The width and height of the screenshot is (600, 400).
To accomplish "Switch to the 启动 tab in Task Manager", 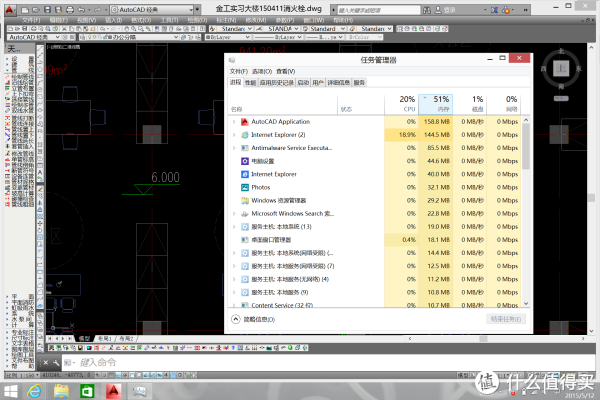I will click(x=303, y=83).
